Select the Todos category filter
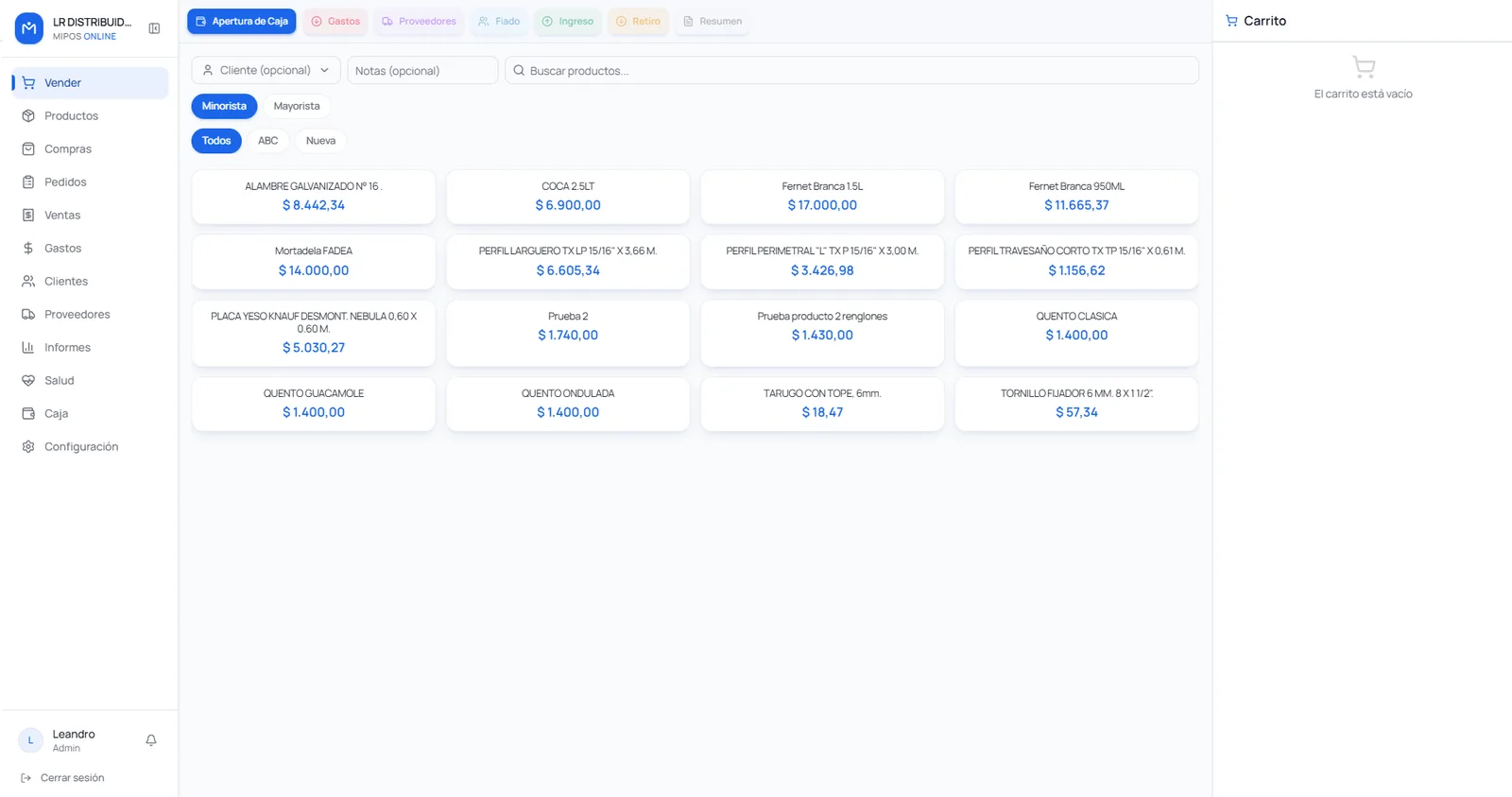This screenshot has height=797, width=1512. (x=216, y=141)
